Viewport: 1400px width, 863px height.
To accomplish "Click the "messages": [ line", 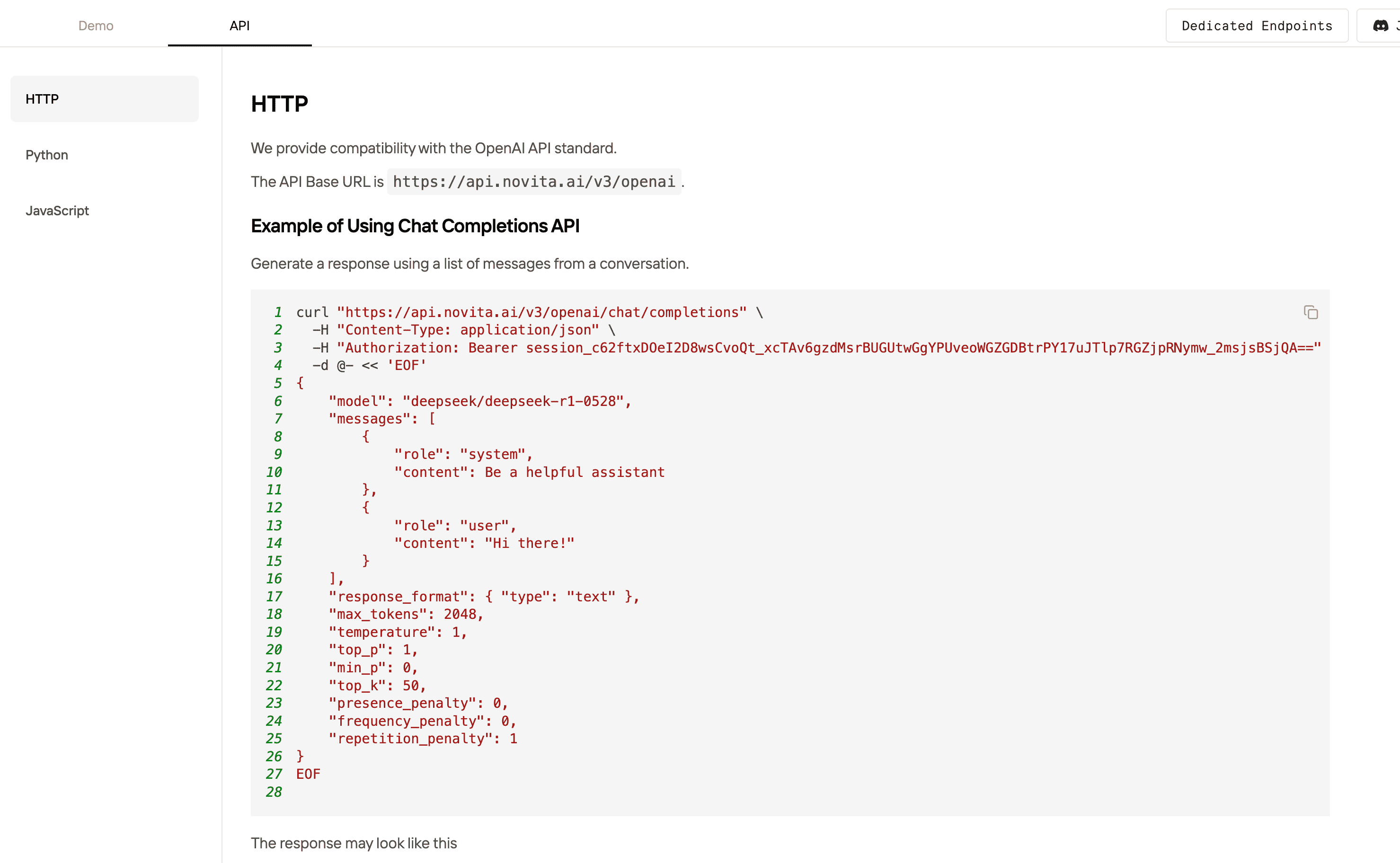I will 382,419.
